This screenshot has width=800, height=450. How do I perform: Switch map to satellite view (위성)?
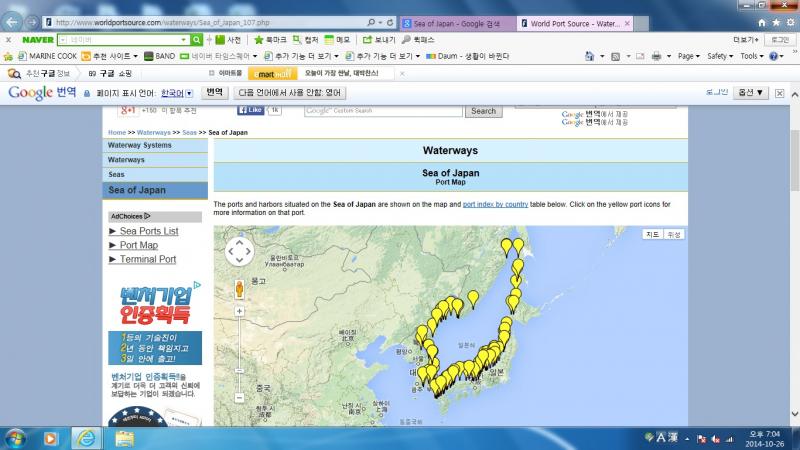coord(675,235)
